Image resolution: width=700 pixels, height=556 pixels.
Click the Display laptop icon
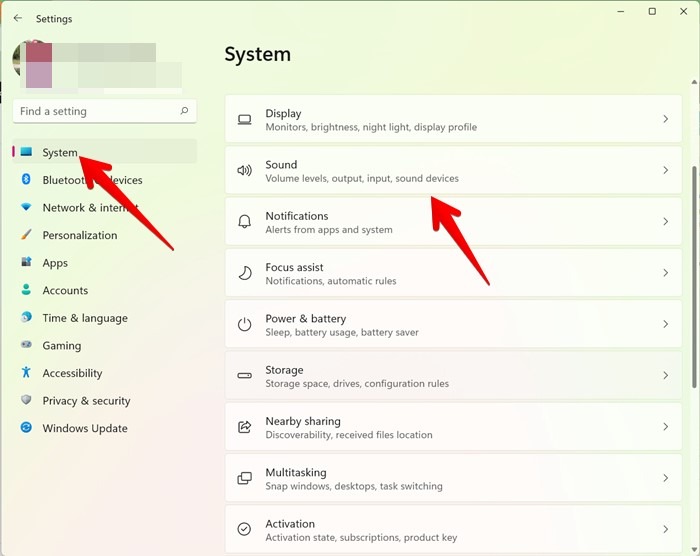(x=244, y=119)
